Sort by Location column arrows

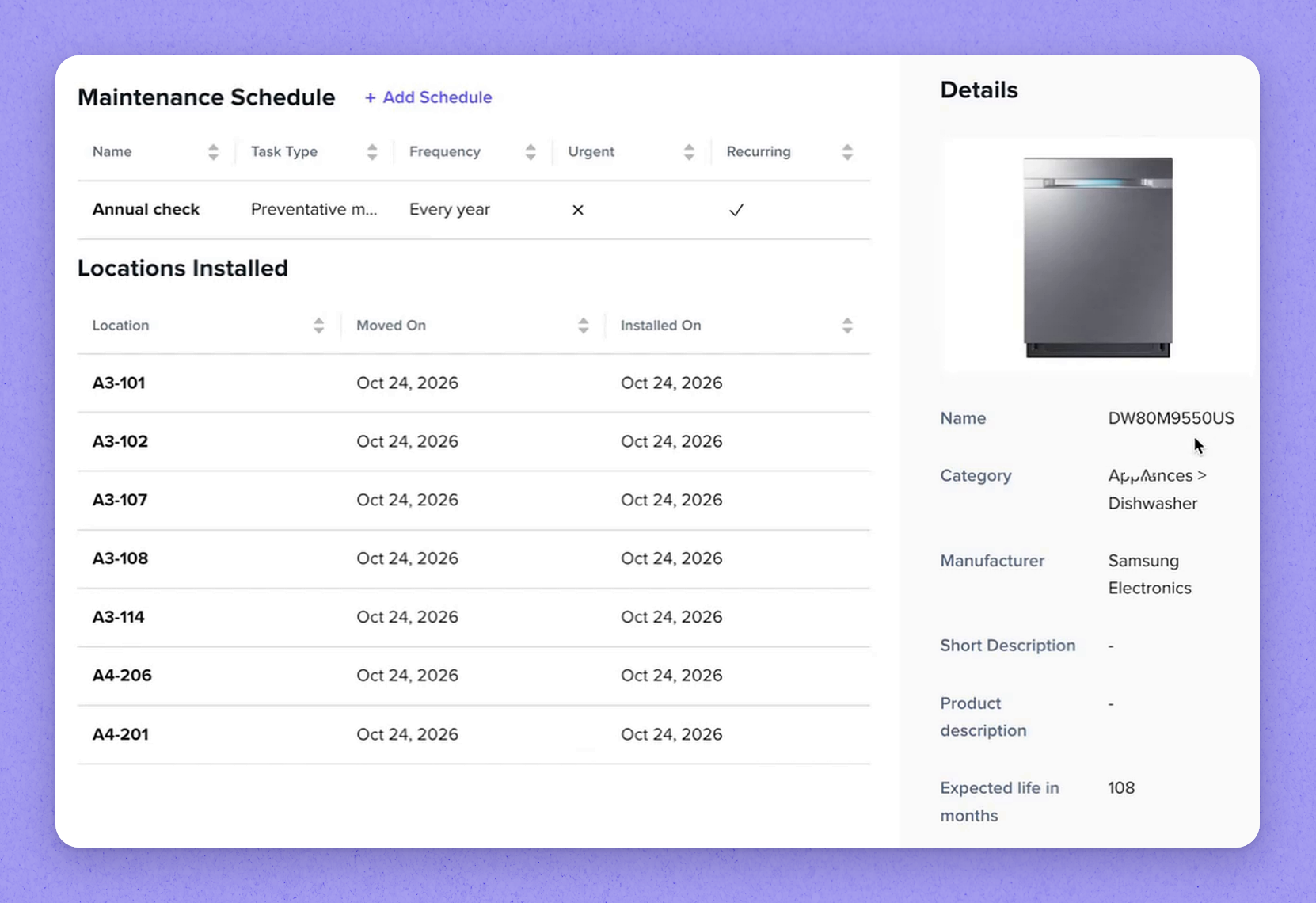(x=318, y=326)
